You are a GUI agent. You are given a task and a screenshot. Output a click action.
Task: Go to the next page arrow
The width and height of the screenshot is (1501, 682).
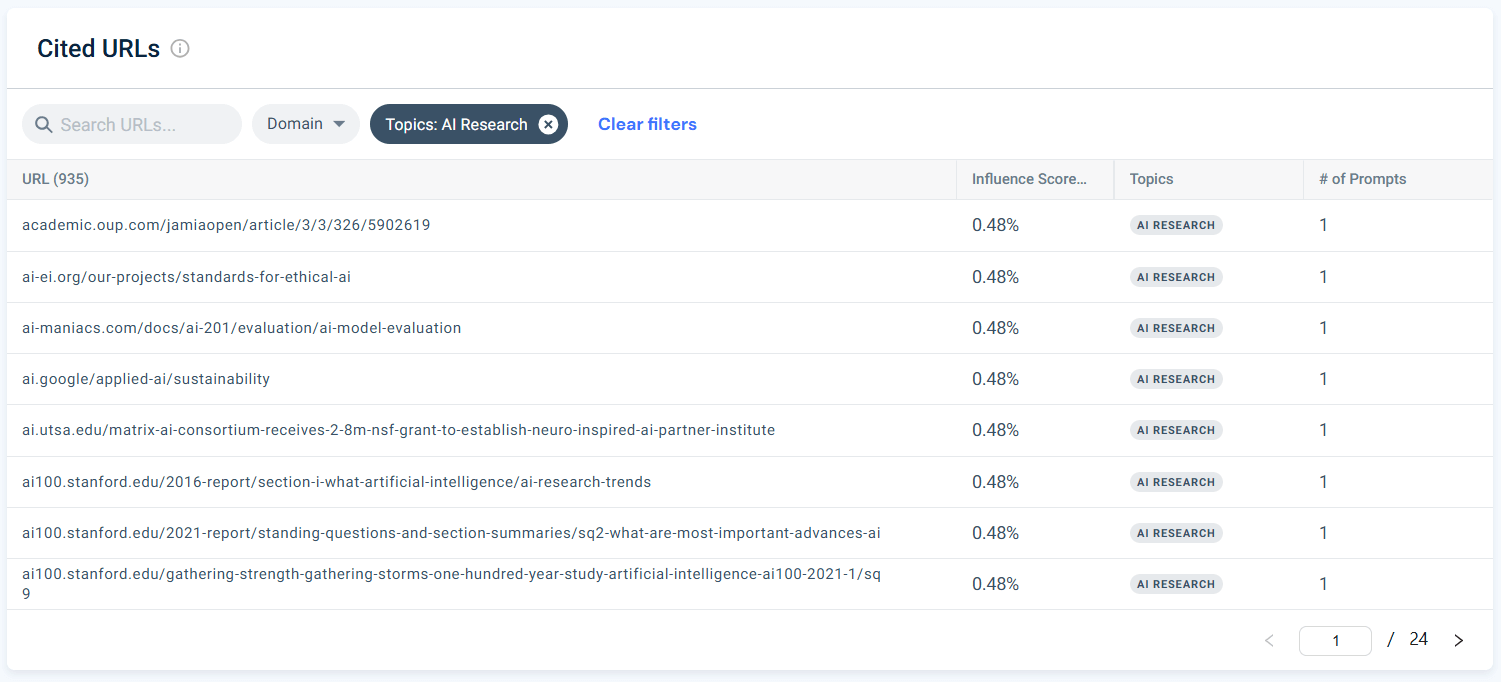(1458, 640)
